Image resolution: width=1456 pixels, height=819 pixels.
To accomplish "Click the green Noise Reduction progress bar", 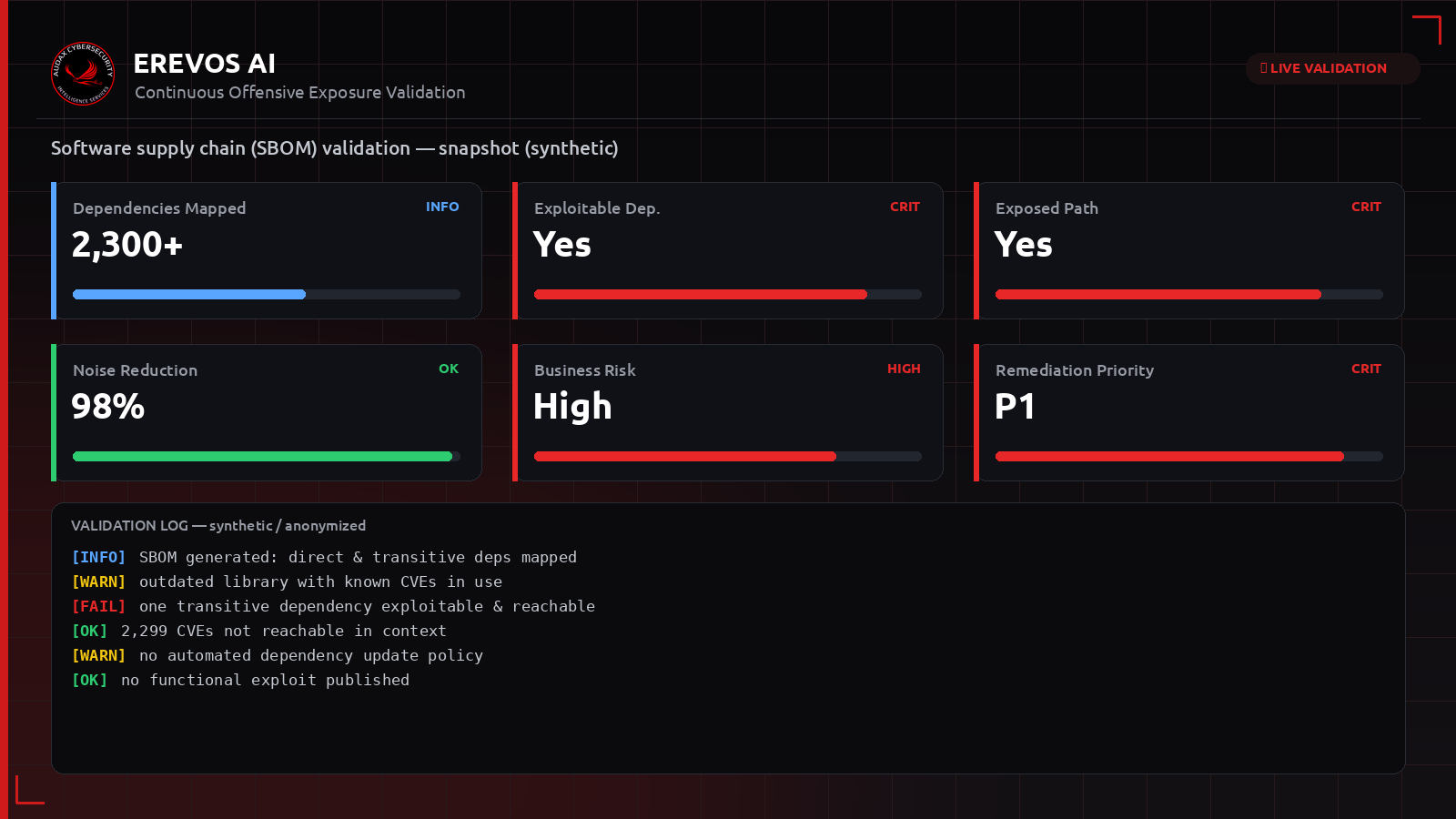I will click(x=267, y=456).
